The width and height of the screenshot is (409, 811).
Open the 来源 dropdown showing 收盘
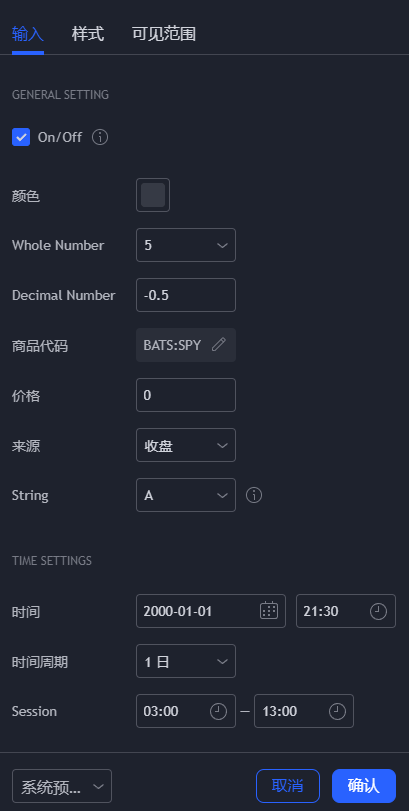[186, 445]
